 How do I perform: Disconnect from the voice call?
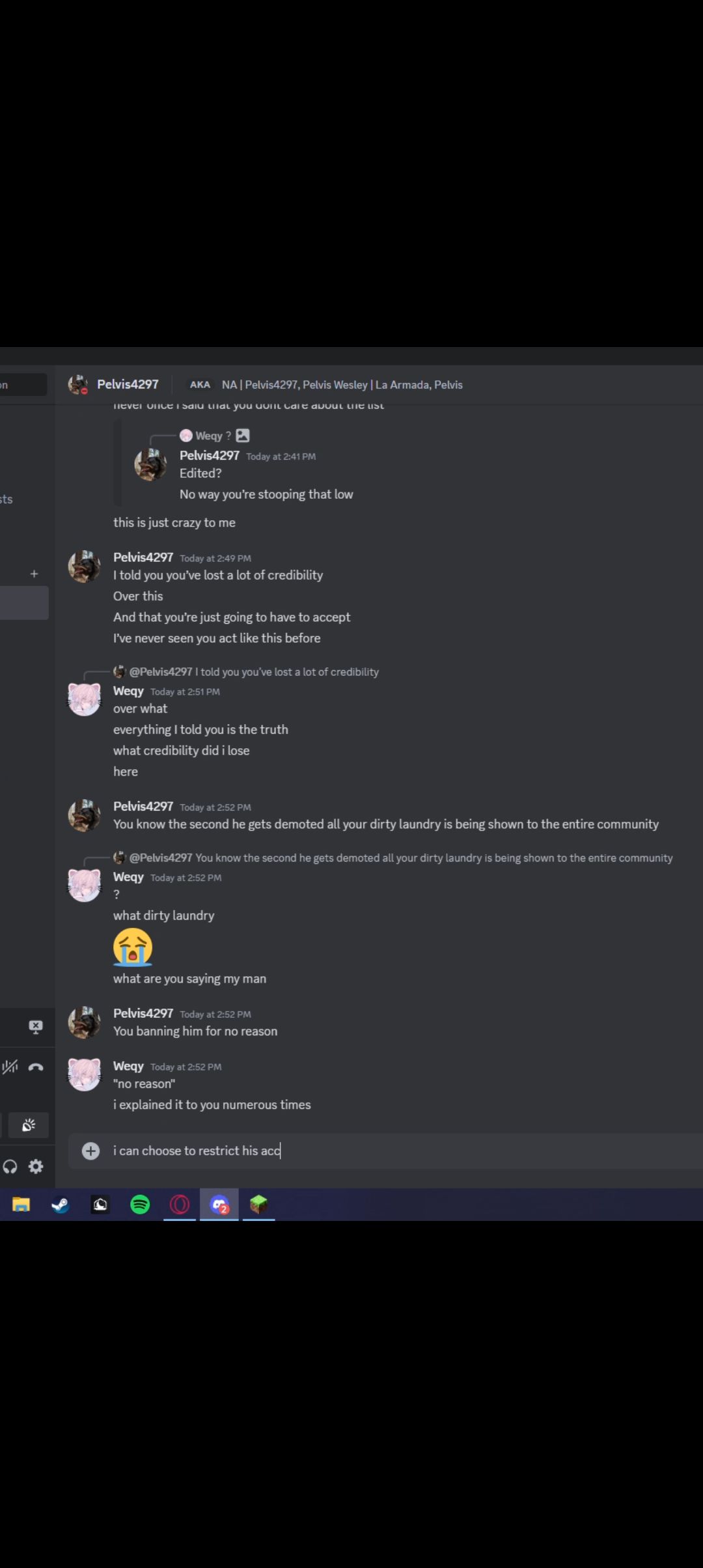36,1067
